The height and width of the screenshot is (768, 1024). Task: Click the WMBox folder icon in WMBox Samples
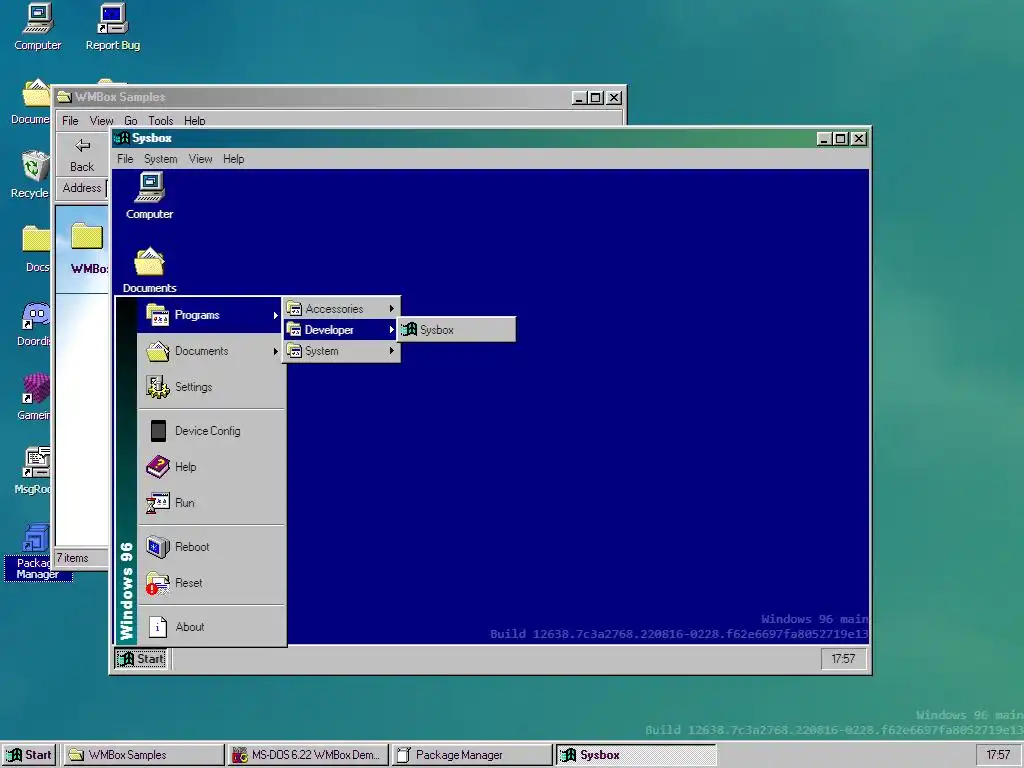[x=87, y=236]
